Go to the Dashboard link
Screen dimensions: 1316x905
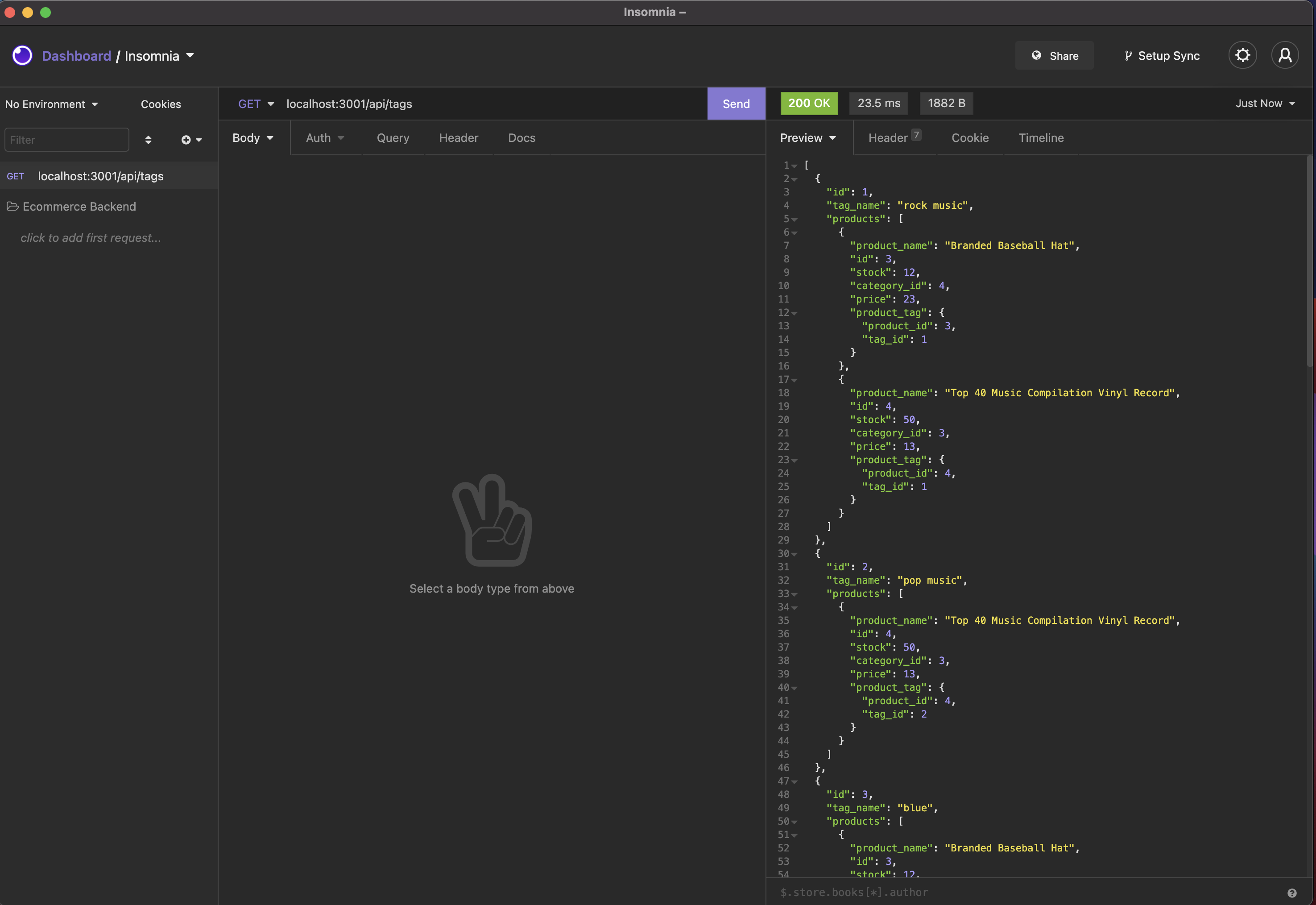click(x=77, y=56)
